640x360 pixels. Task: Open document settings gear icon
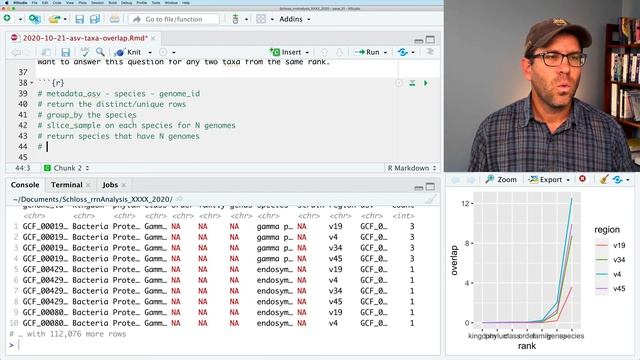tap(163, 52)
